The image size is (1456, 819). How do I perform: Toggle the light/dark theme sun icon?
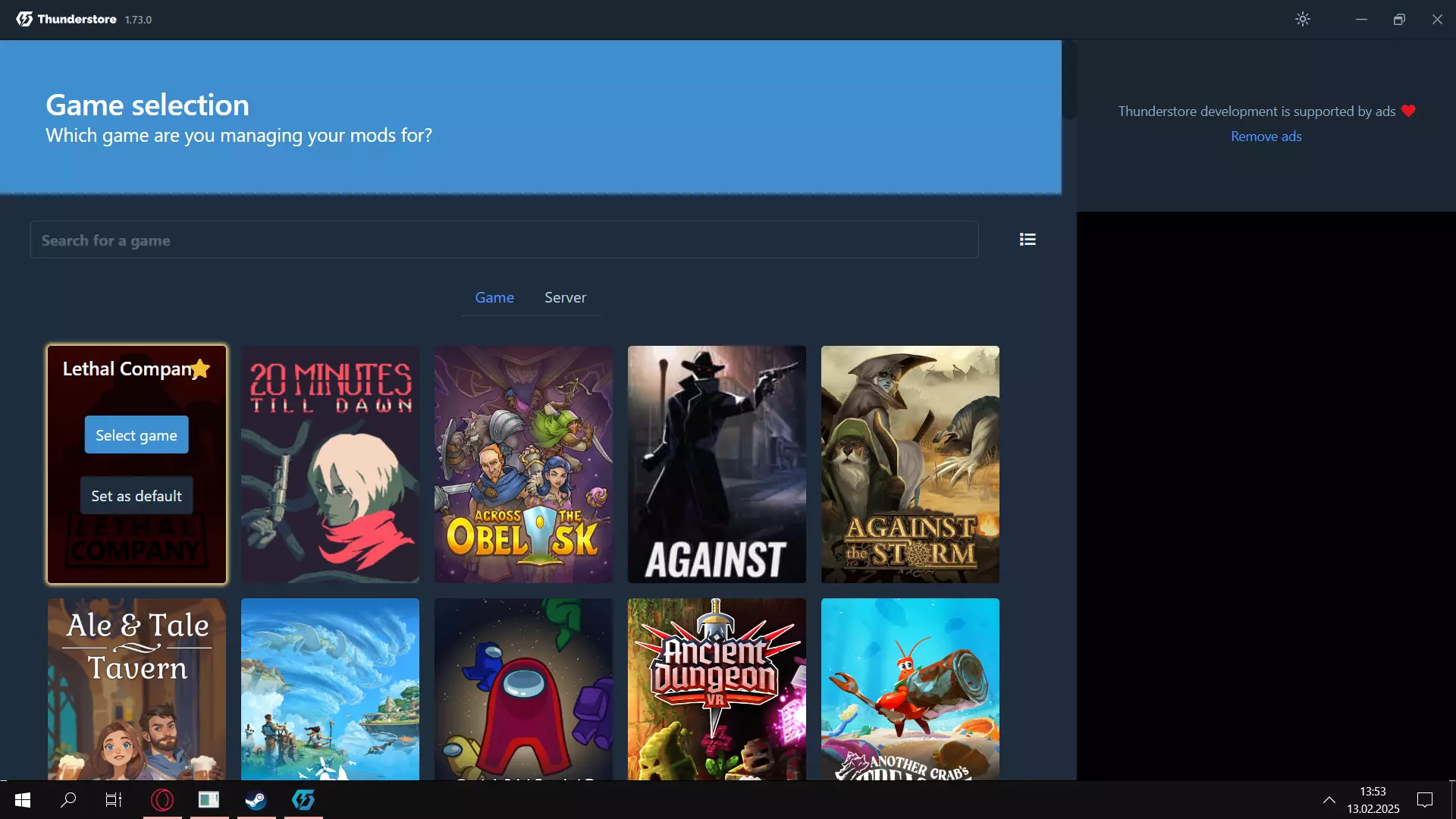point(1302,19)
